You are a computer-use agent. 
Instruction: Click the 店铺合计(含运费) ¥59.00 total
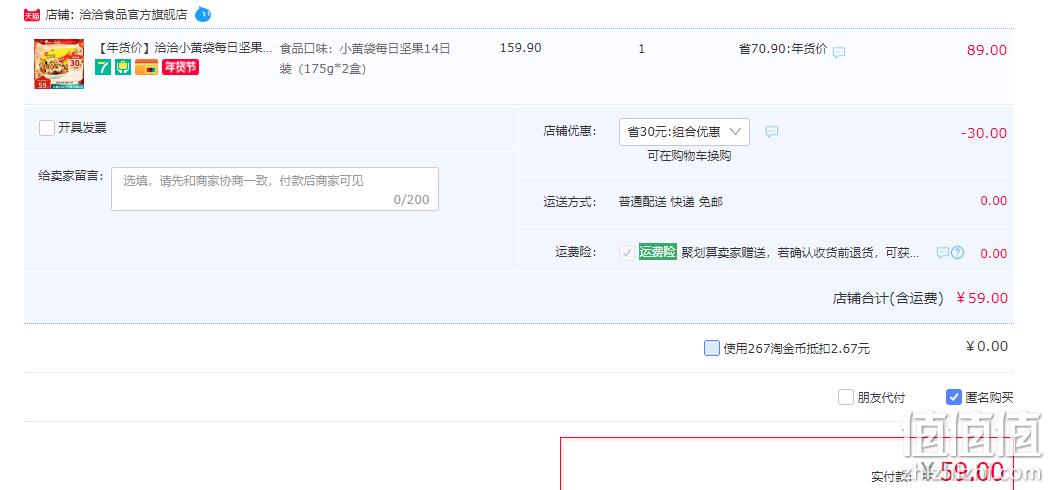tap(920, 298)
